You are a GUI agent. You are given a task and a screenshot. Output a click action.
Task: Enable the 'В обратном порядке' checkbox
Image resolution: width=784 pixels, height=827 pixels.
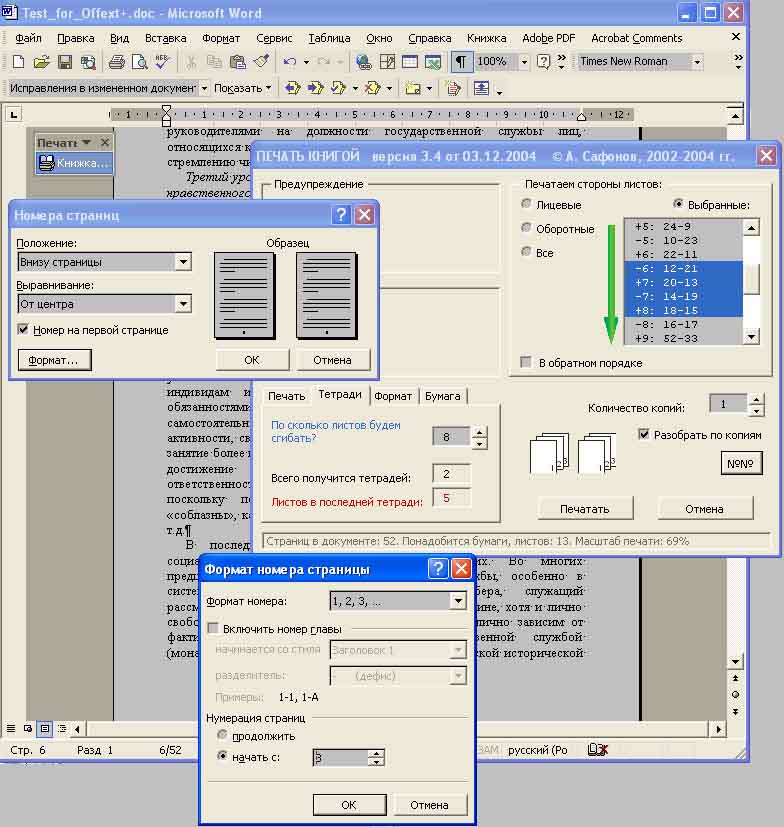coord(526,362)
